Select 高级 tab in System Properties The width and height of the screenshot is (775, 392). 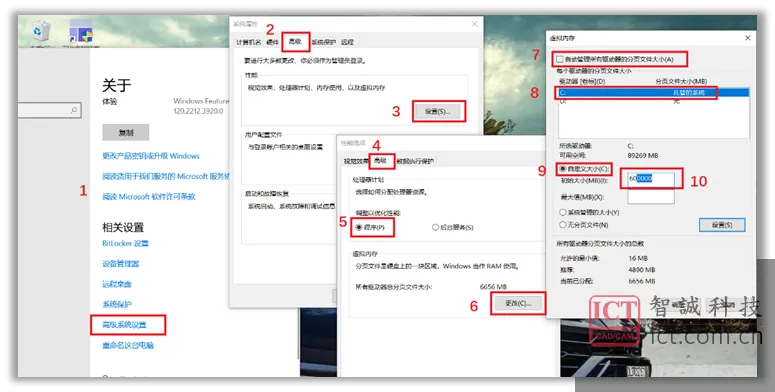[x=295, y=42]
